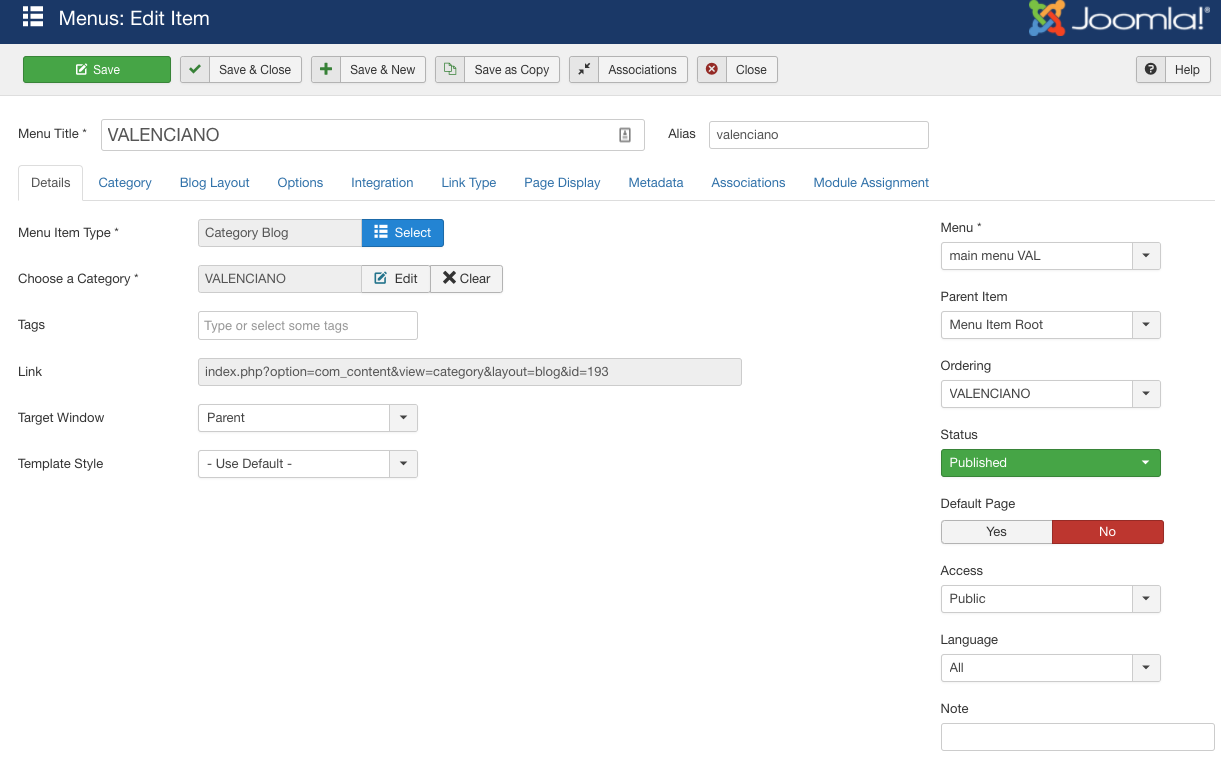
Task: Click the plus icon for Save & New
Action: coord(326,69)
